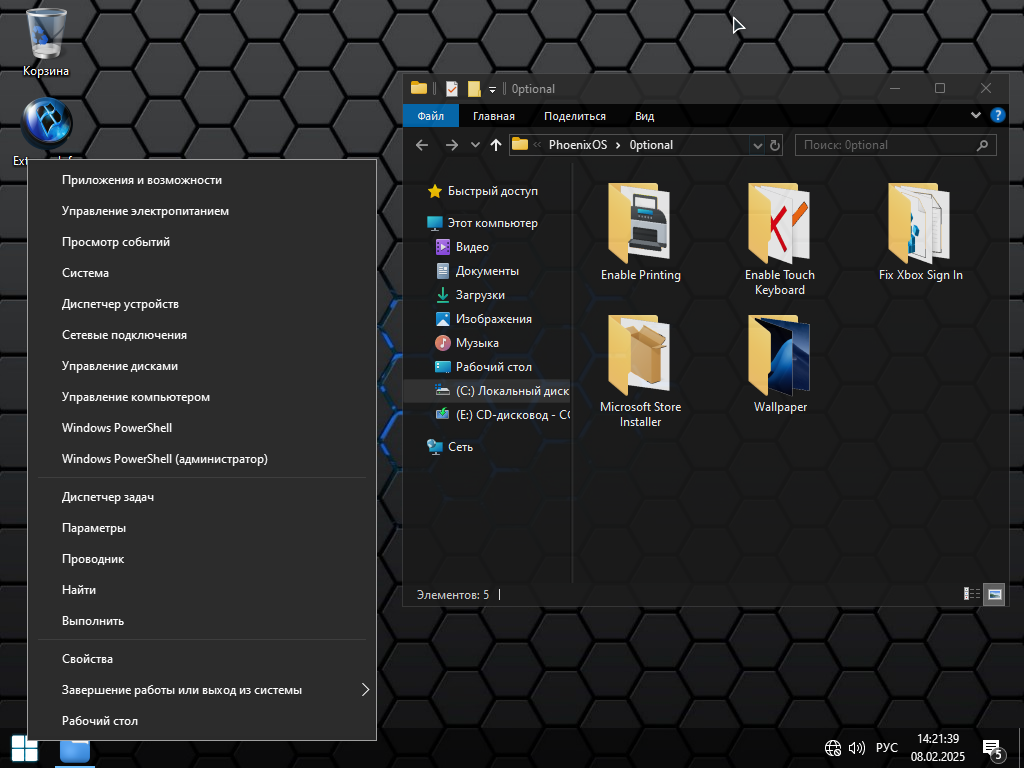Expand Завершение работы или выход из системы submenu

click(202, 690)
